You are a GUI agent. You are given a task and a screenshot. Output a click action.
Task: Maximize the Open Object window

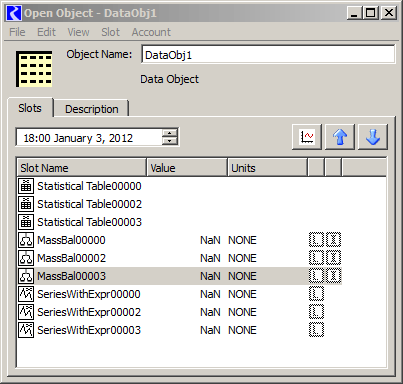pyautogui.click(x=371, y=13)
